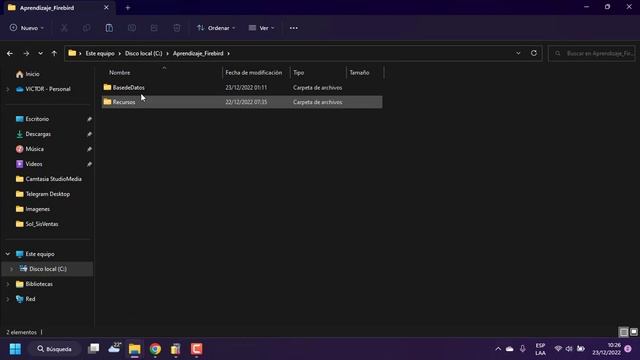Open Google Chrome from taskbar
The image size is (640, 360).
point(155,349)
